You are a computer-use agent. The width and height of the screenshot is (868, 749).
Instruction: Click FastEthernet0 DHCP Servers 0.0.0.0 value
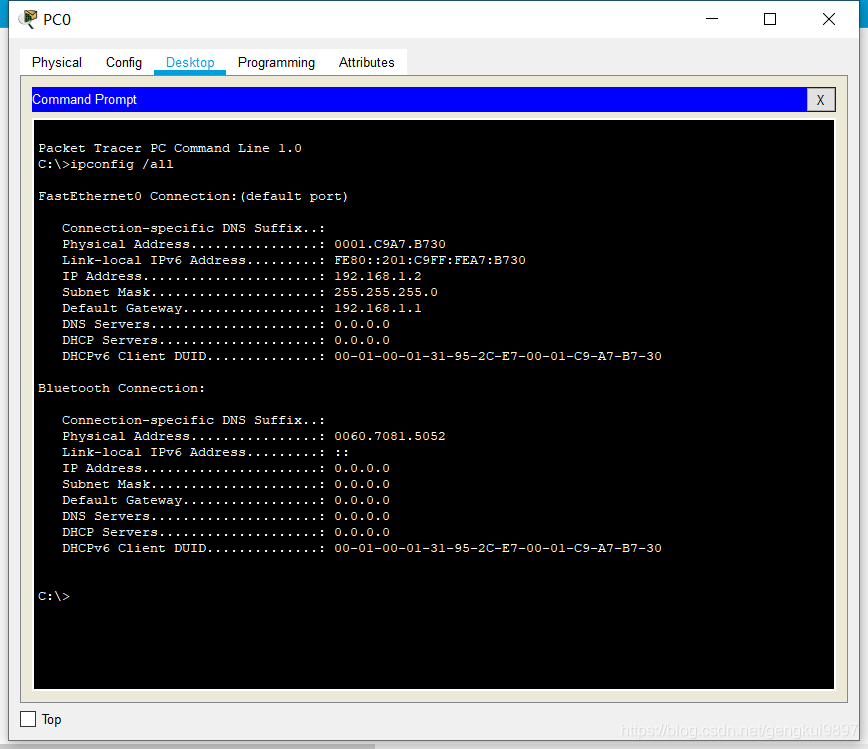361,340
